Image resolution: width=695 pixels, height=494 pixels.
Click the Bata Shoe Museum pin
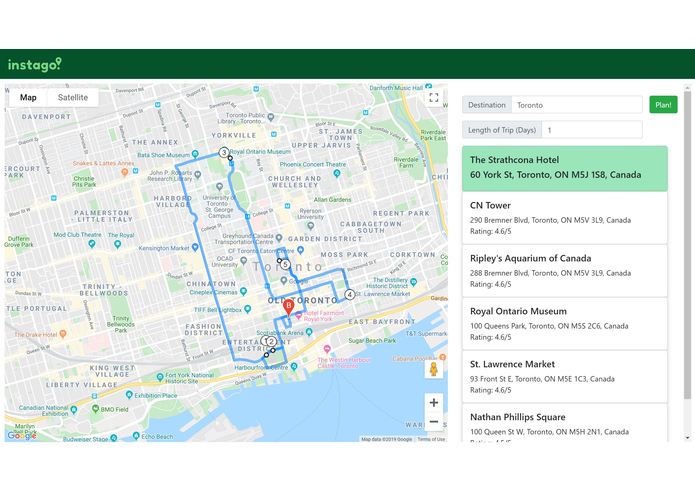pyautogui.click(x=195, y=155)
